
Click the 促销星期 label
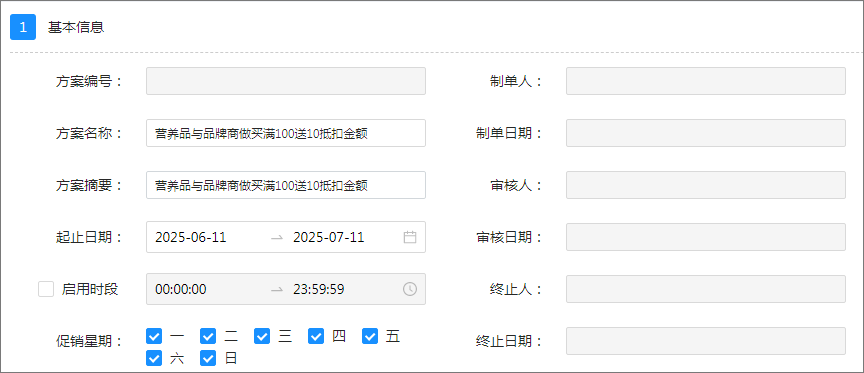(x=89, y=342)
